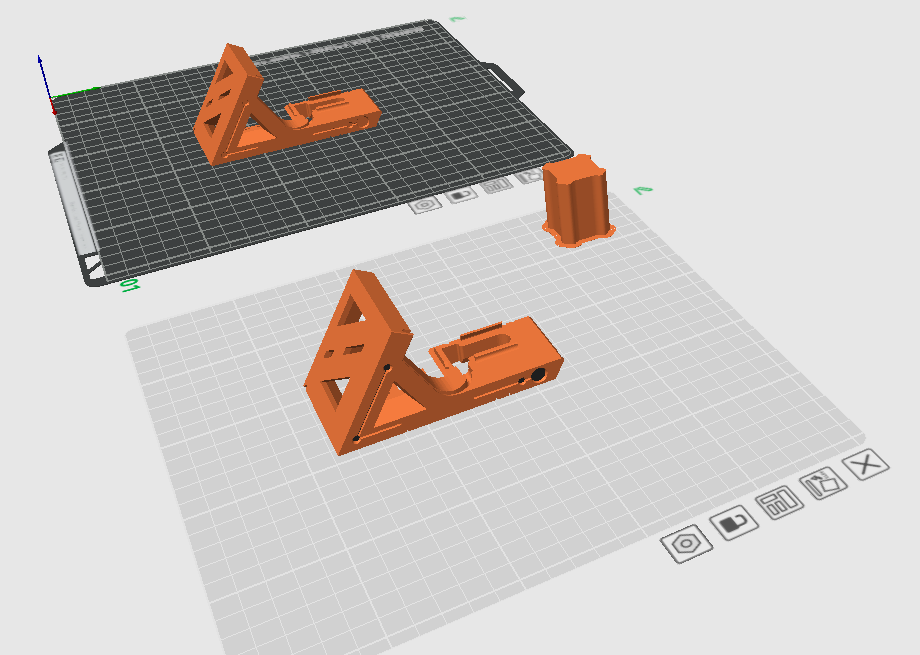
Task: Remove the light plate with its X icon
Action: click(866, 465)
